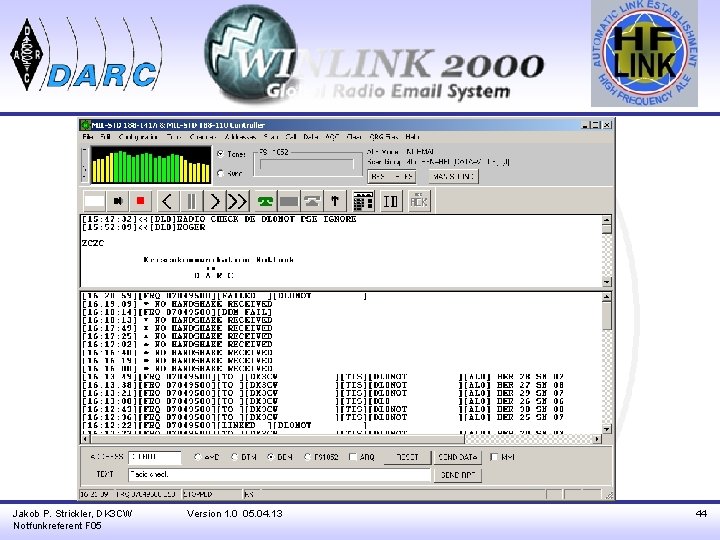720x540 pixels.
Task: Click the single left arrow toolbar icon
Action: point(167,201)
